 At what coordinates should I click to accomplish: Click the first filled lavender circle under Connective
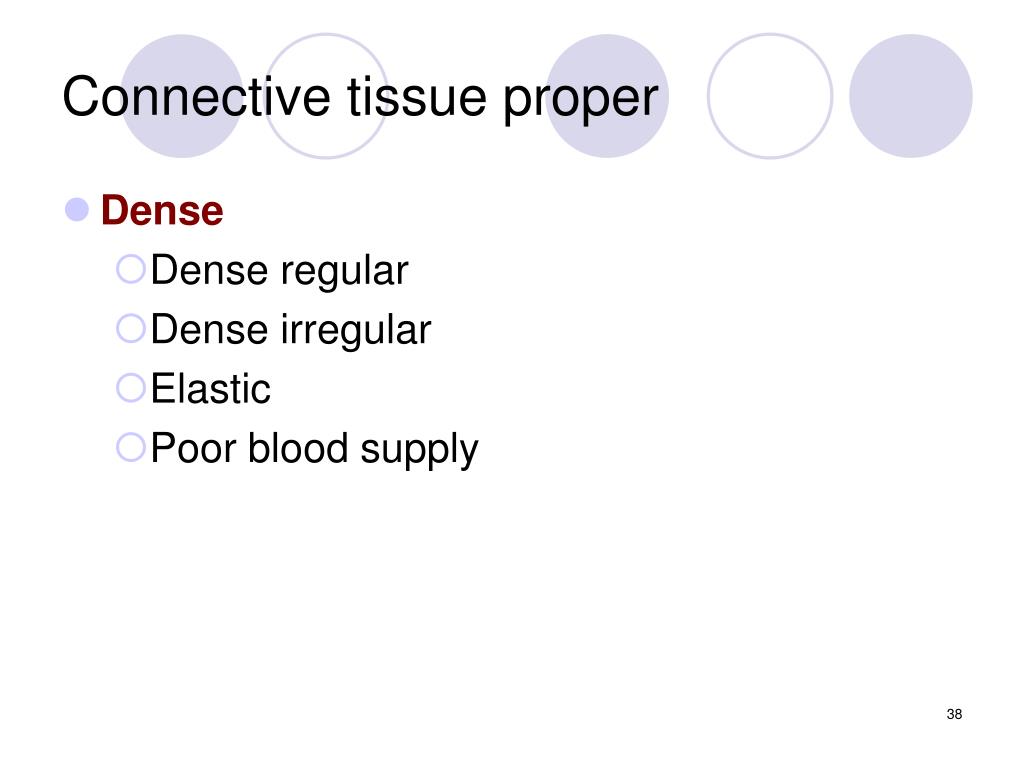[182, 96]
